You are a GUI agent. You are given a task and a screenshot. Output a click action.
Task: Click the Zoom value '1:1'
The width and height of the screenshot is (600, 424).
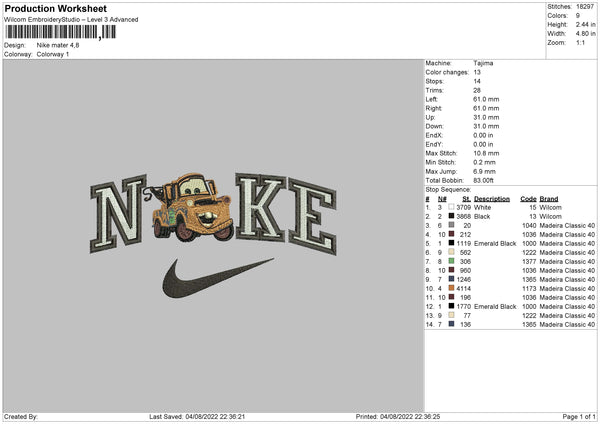tap(580, 42)
